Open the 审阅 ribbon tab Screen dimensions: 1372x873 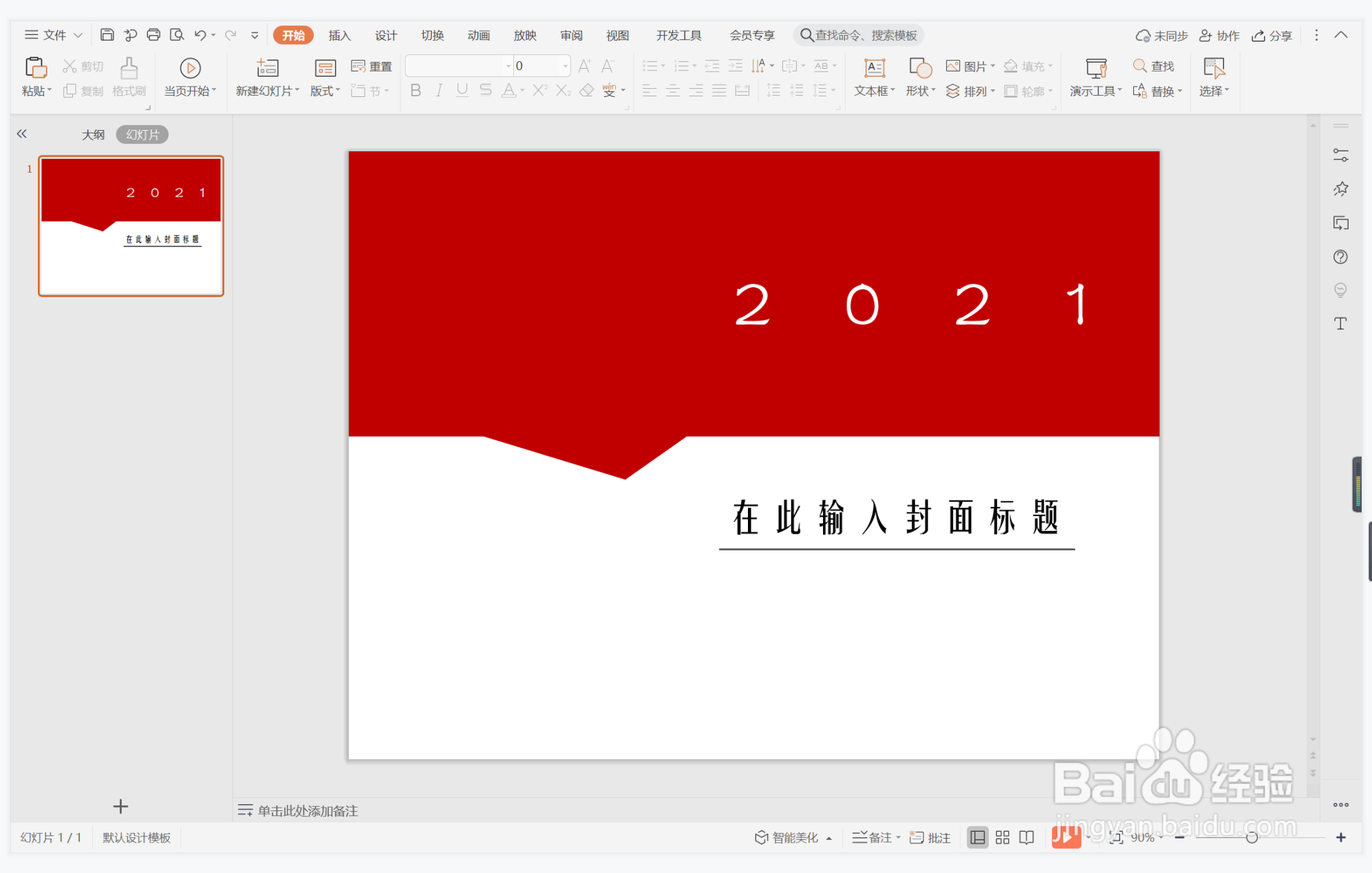point(572,35)
